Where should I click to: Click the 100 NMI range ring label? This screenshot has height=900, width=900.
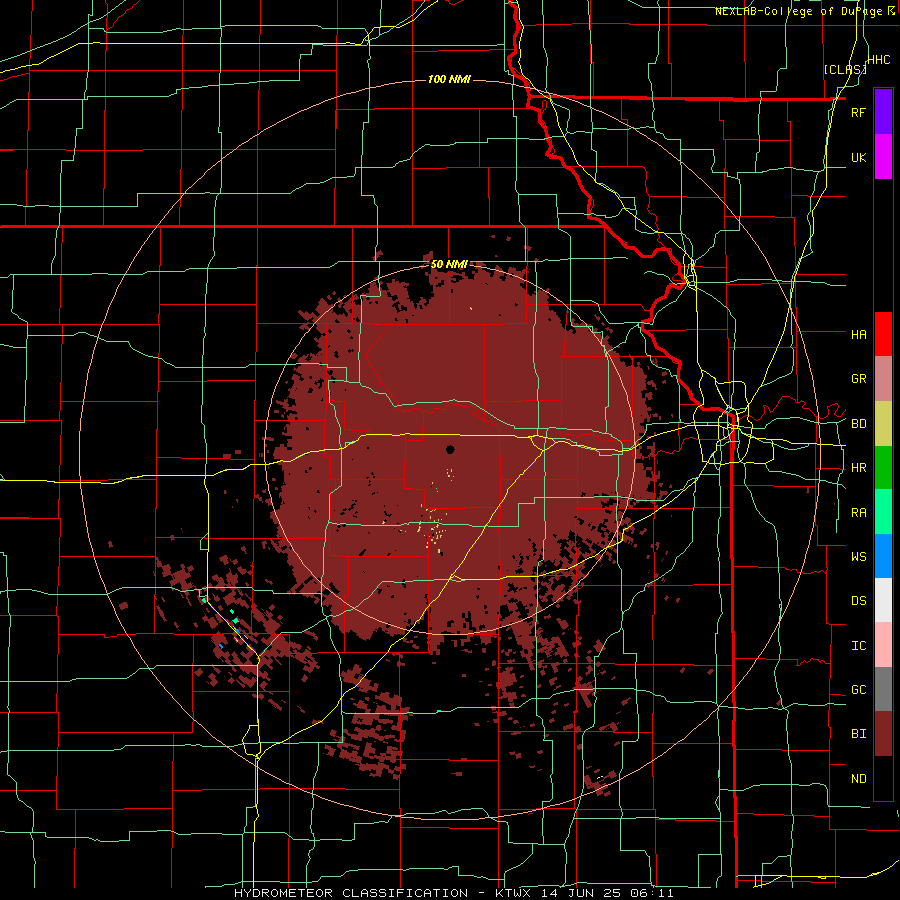click(449, 79)
